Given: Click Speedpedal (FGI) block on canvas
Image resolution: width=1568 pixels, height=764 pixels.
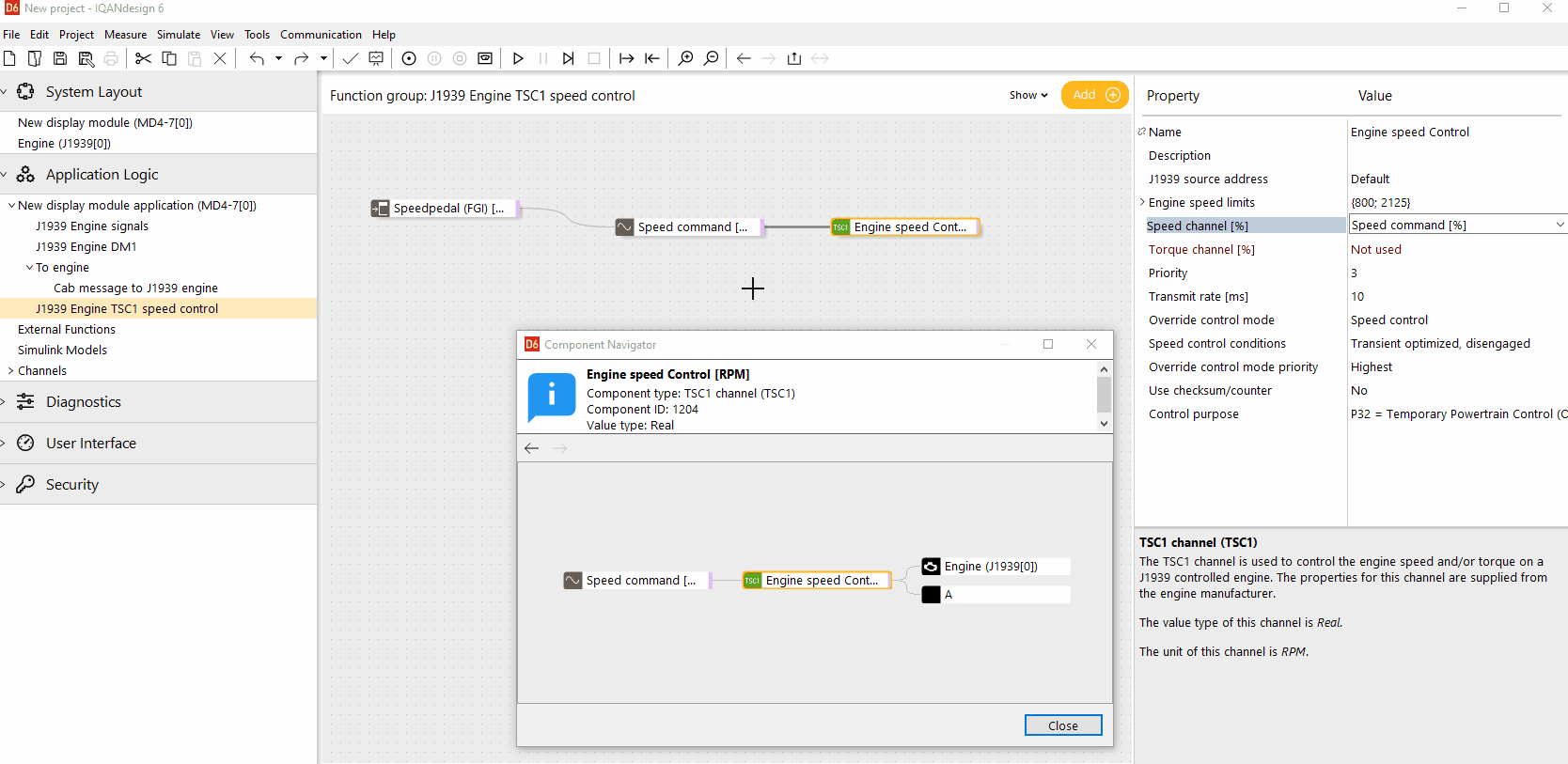Looking at the screenshot, I should point(444,208).
